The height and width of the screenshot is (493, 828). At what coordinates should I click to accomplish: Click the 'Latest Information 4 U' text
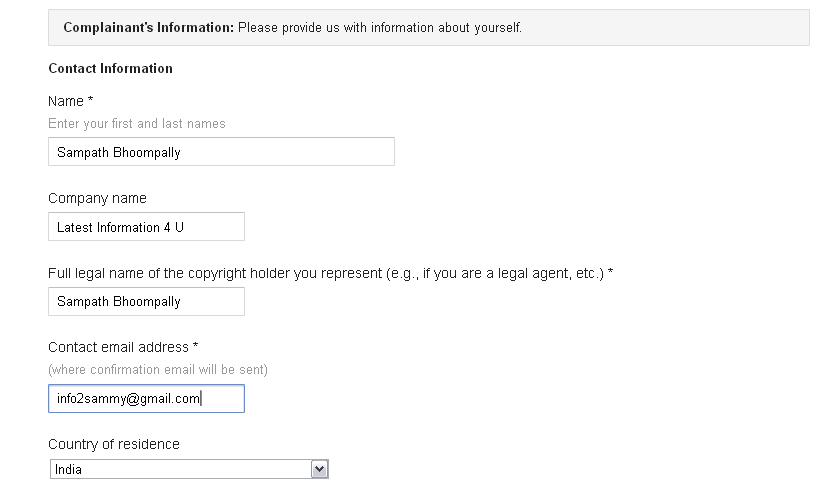120,227
